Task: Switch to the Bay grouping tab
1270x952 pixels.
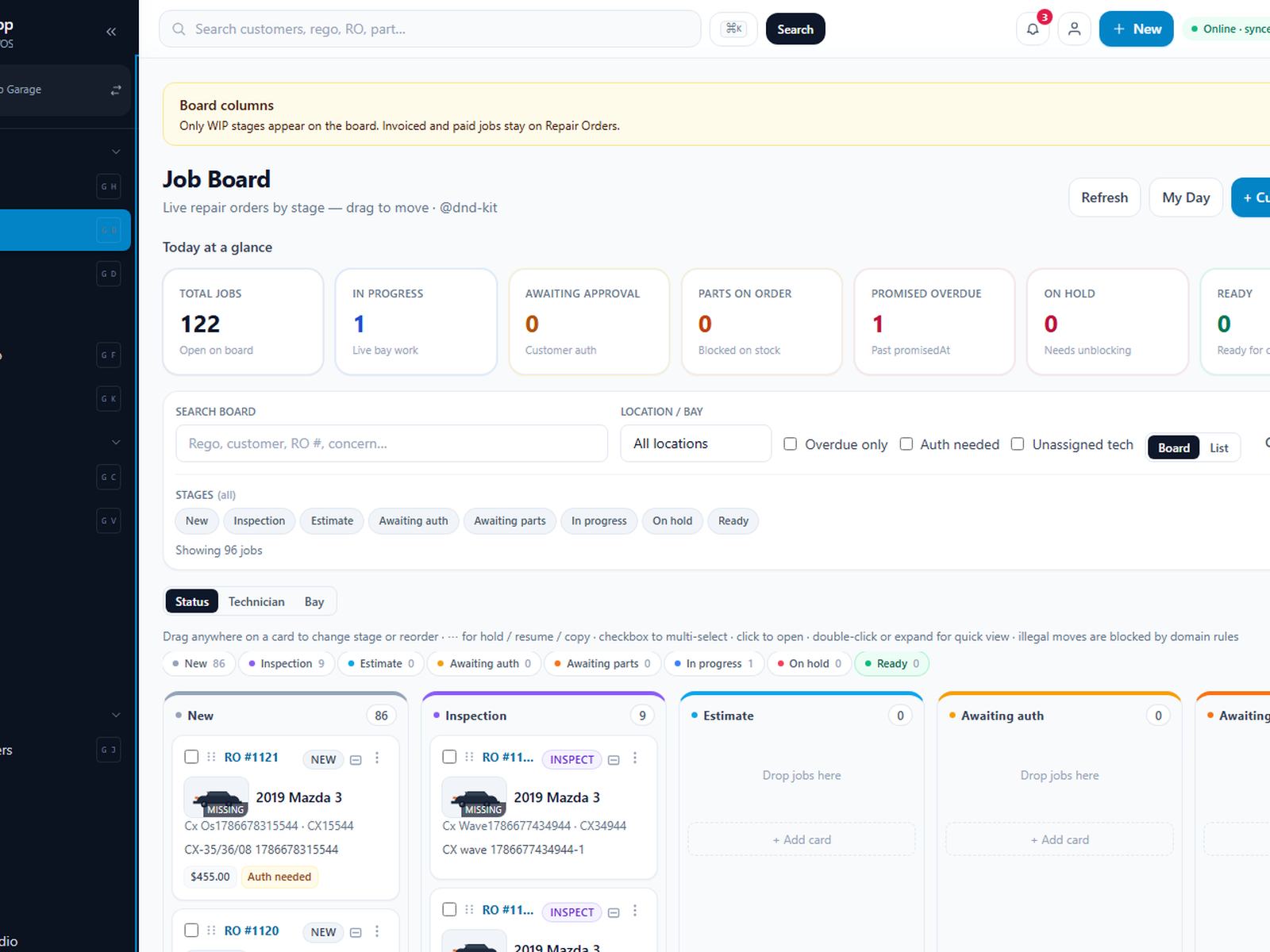Action: click(314, 601)
